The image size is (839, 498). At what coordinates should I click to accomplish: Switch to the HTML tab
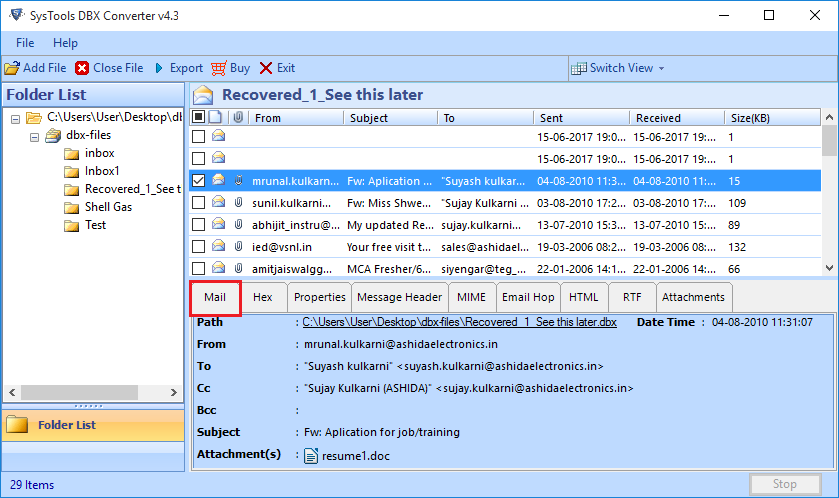[583, 297]
